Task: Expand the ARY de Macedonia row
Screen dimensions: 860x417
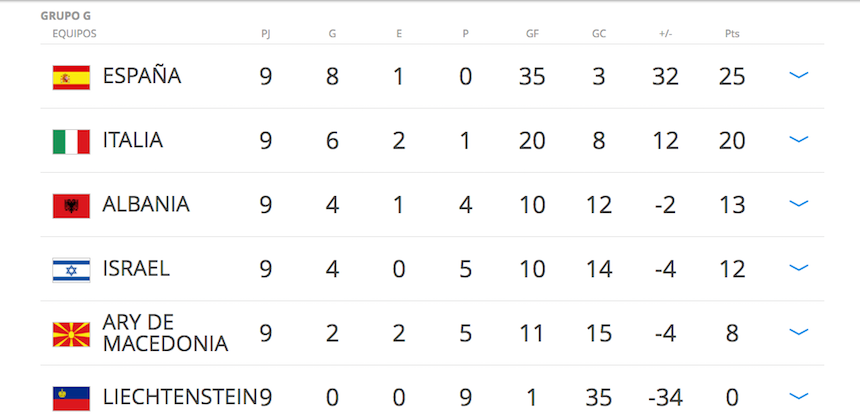Action: pos(798,332)
